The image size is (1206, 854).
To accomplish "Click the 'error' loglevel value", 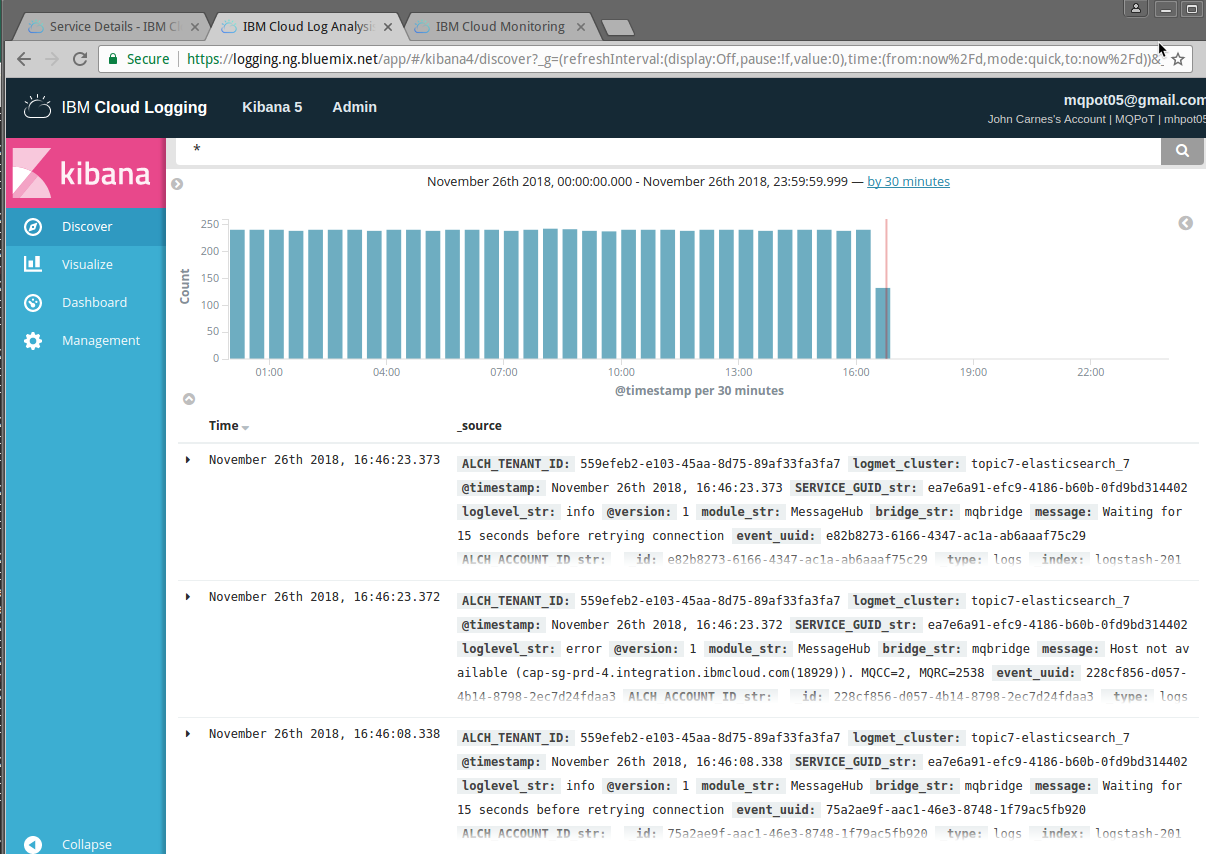I will click(x=584, y=649).
